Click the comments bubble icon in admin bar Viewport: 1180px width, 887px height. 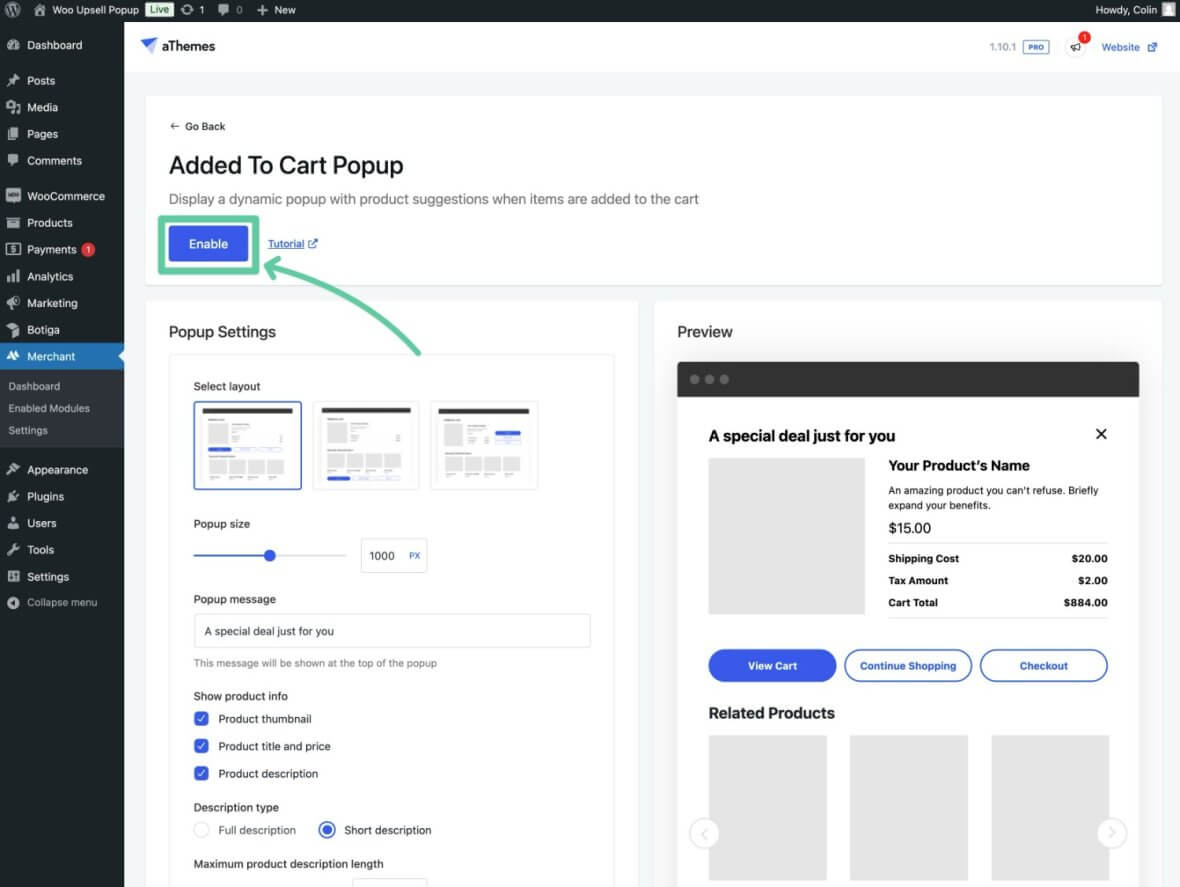click(223, 10)
